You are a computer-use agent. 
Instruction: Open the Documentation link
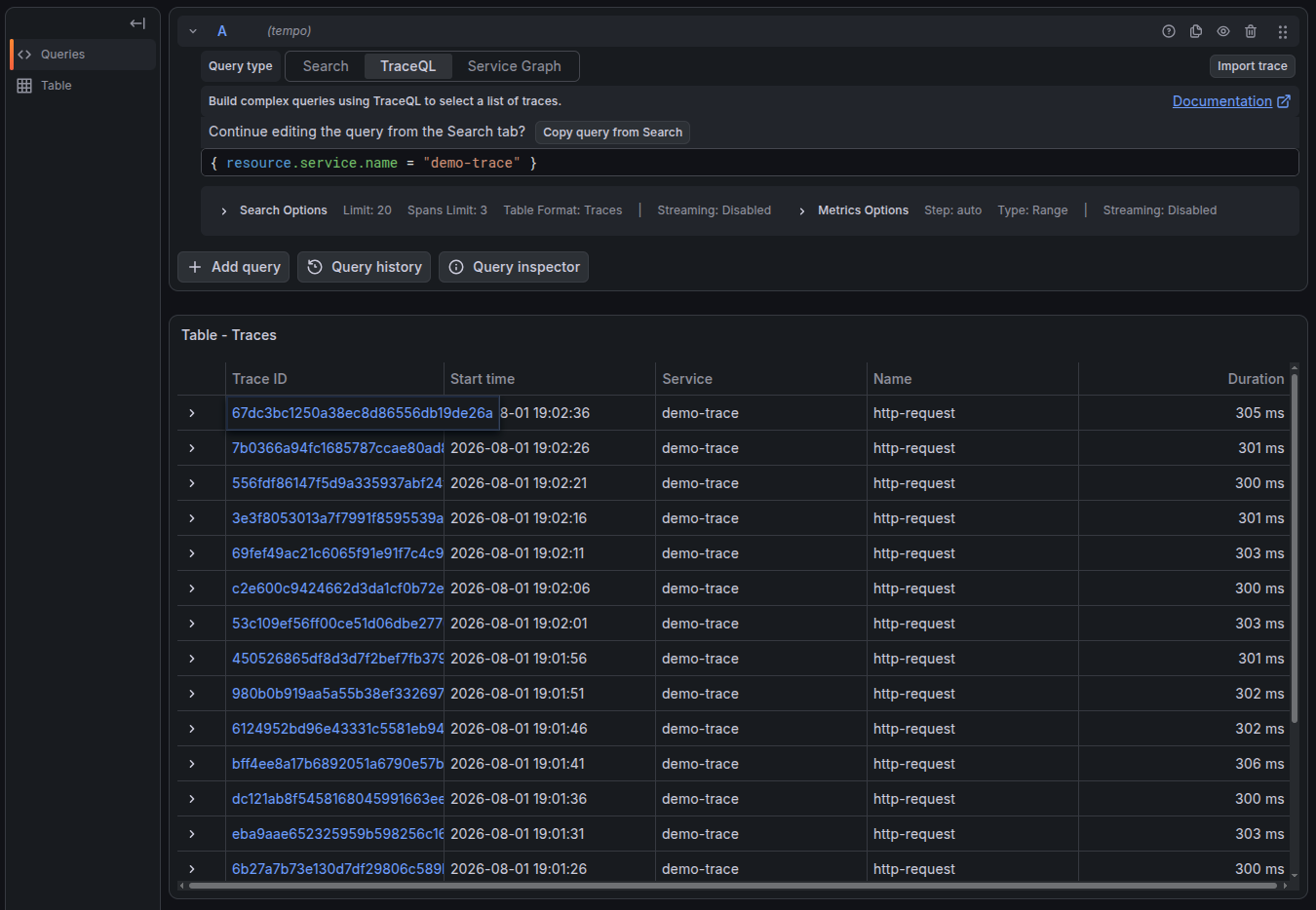click(1231, 101)
